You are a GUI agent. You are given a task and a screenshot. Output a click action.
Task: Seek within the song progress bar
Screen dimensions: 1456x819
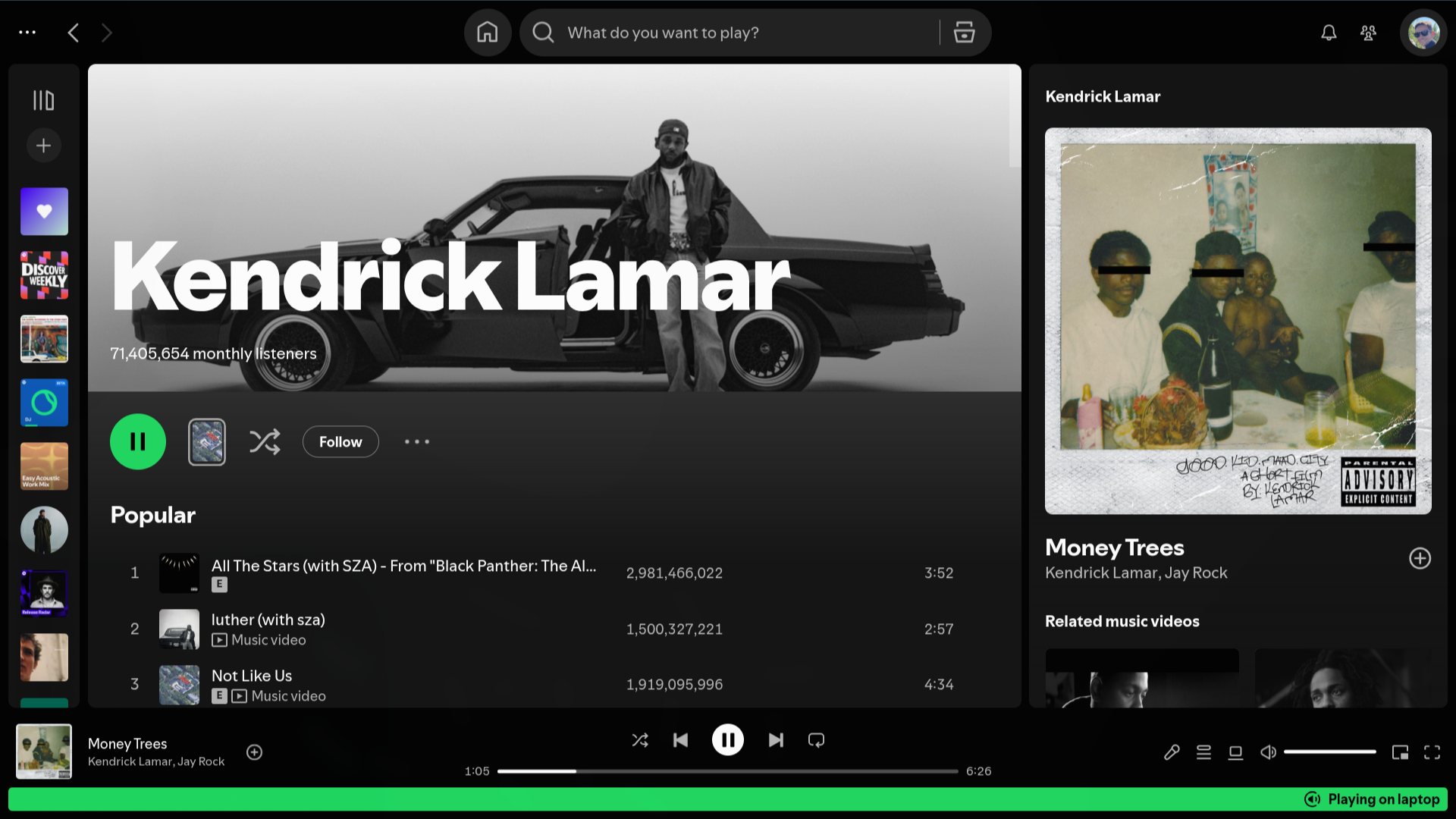(728, 771)
